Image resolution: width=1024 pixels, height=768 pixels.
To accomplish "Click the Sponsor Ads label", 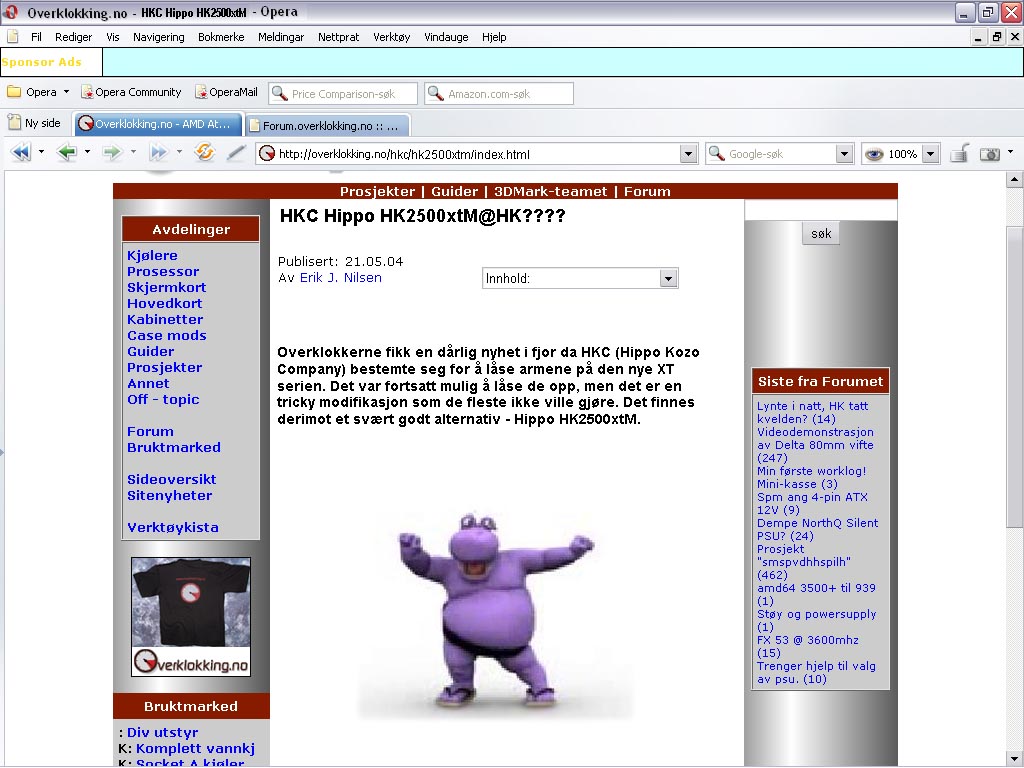I will (42, 62).
